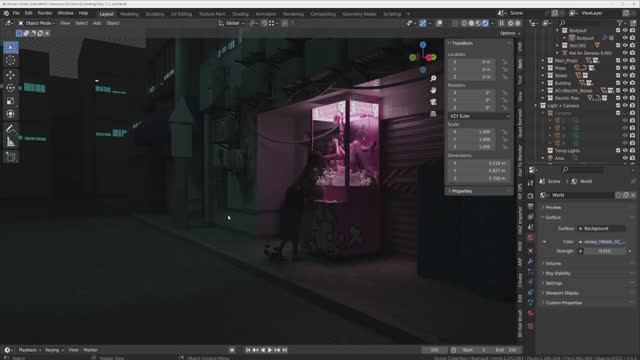Click the navigation gizmo Z axis

coord(423,44)
